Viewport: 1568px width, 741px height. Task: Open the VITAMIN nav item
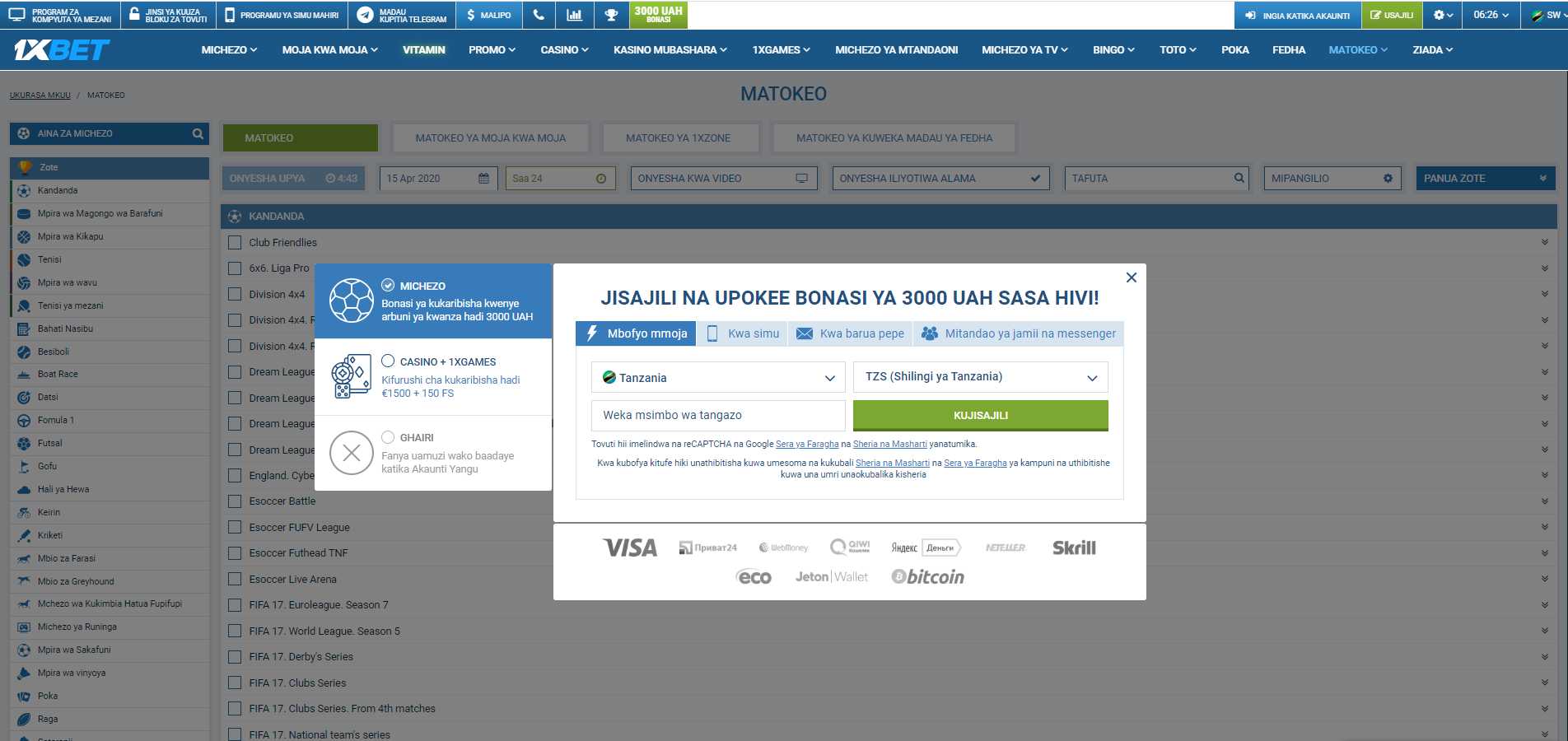(424, 50)
